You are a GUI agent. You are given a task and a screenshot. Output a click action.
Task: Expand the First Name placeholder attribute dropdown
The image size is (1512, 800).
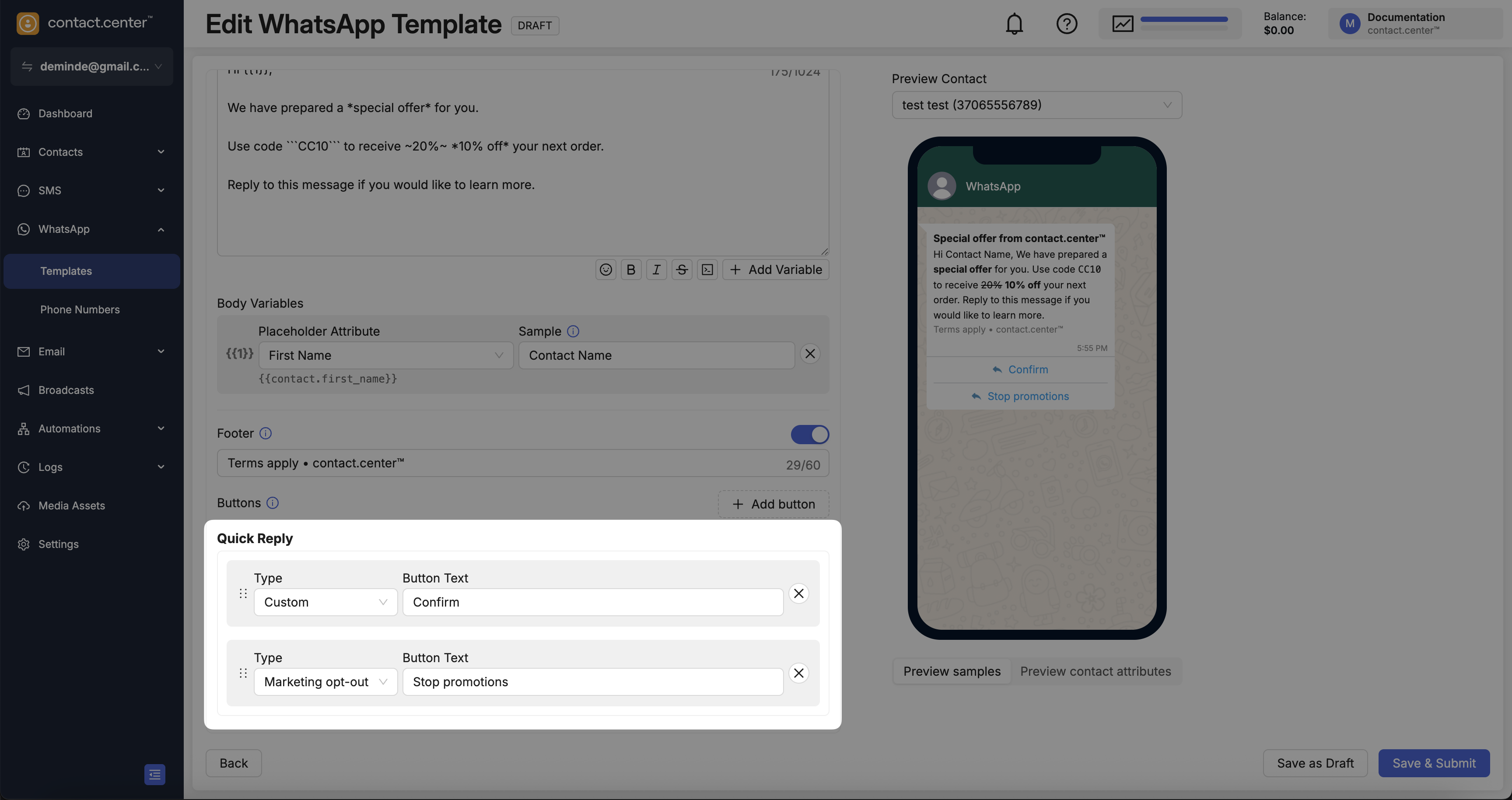pos(385,355)
